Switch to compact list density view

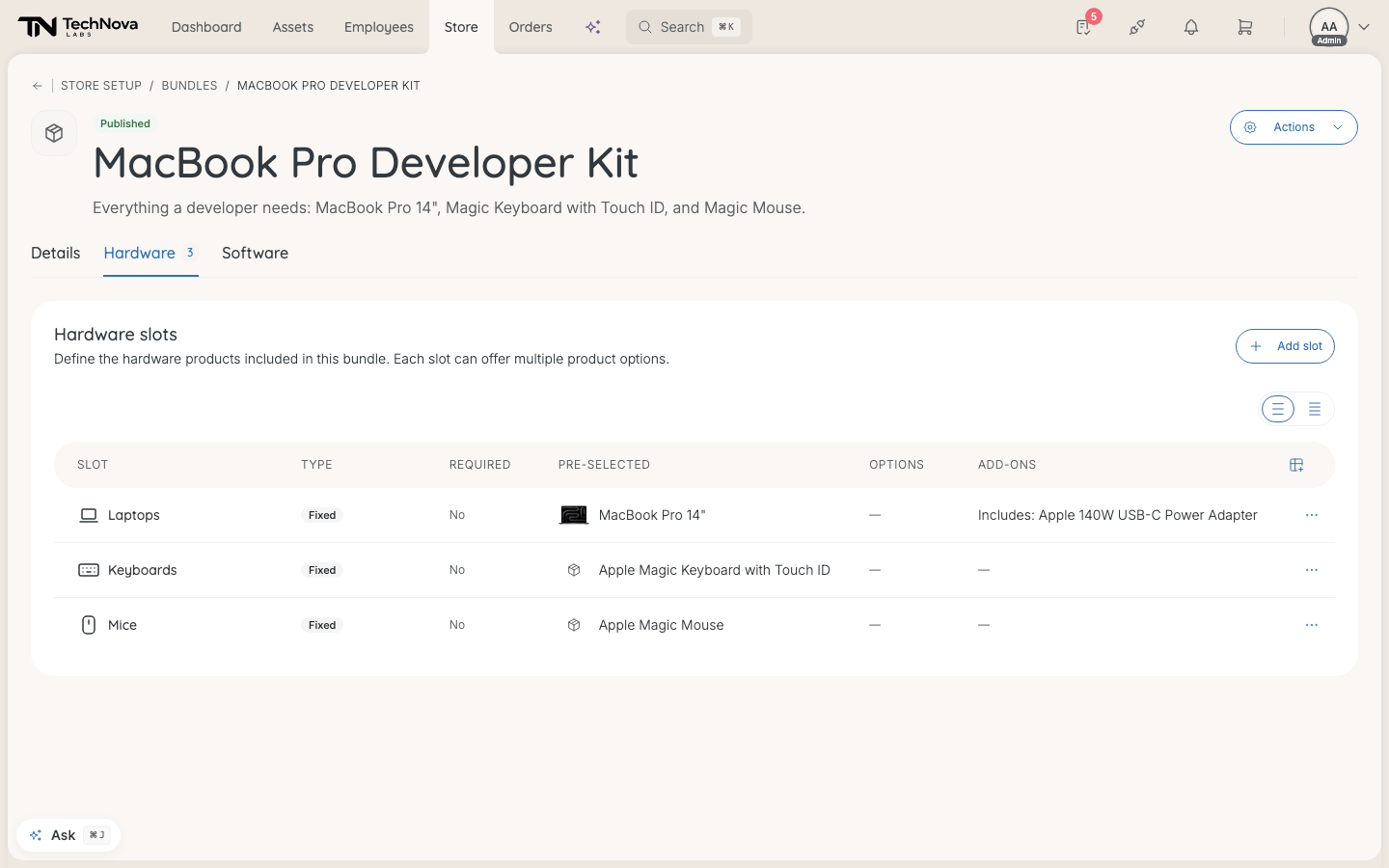click(1315, 409)
